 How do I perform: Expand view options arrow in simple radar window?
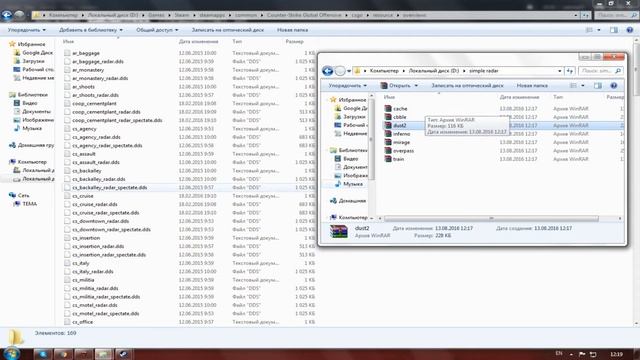pos(582,85)
